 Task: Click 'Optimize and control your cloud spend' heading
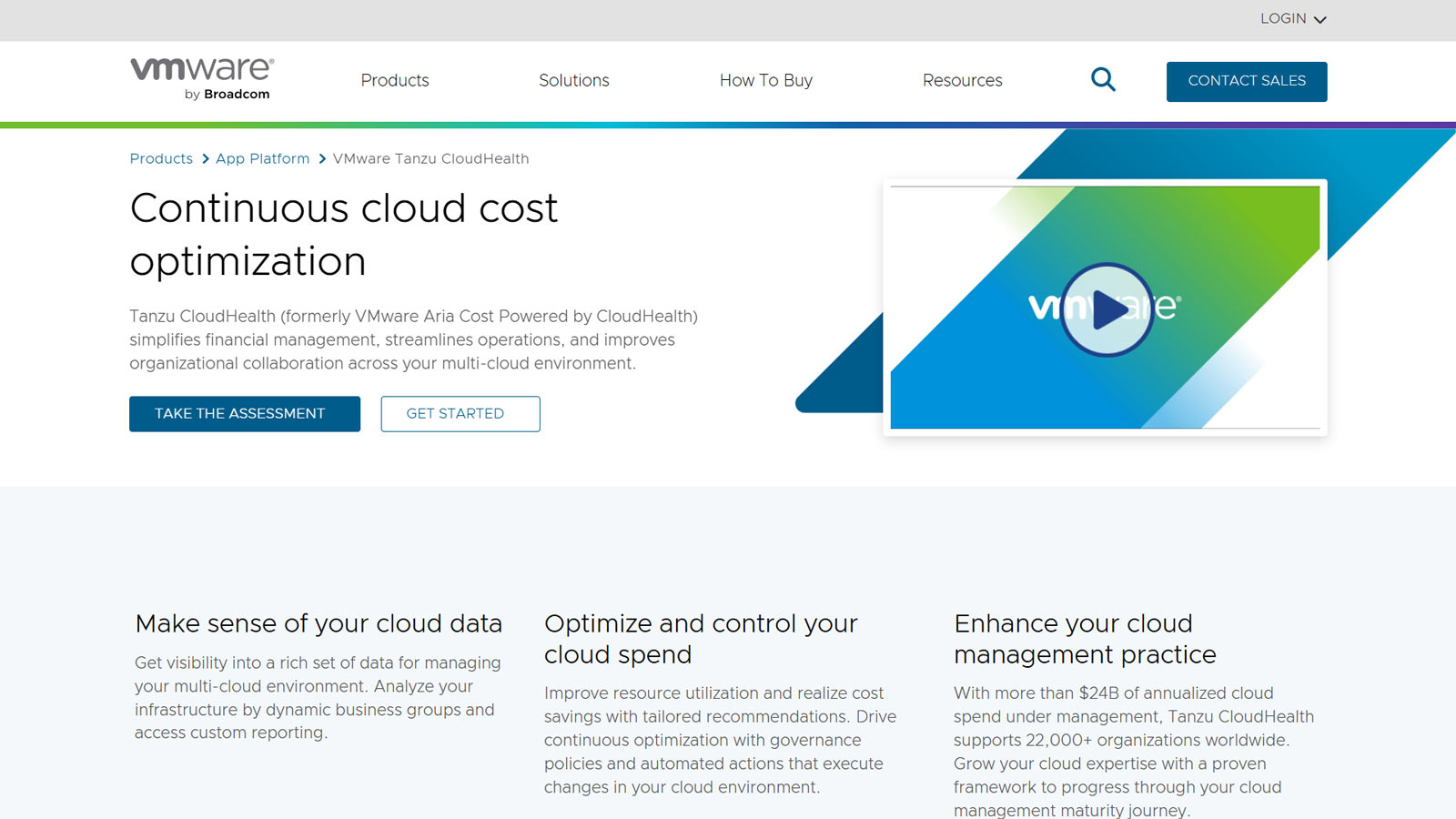(701, 639)
